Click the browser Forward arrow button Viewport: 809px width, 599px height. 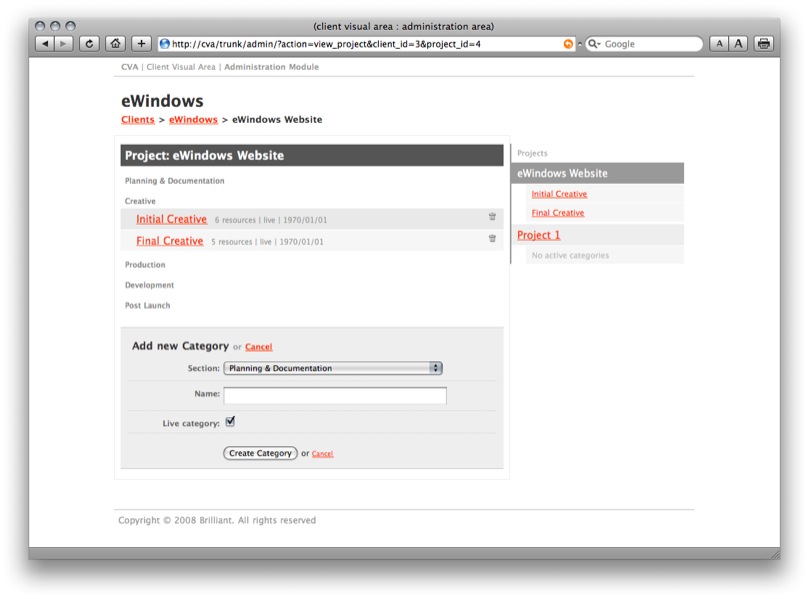click(63, 44)
